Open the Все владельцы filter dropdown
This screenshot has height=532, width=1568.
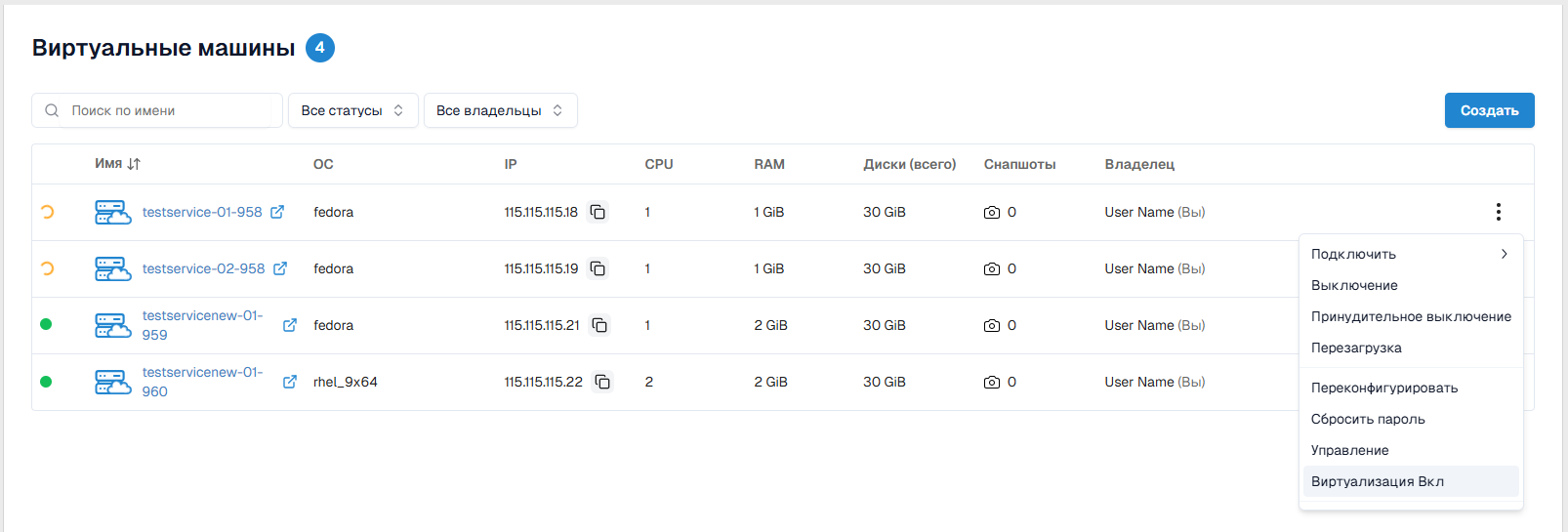coord(500,110)
